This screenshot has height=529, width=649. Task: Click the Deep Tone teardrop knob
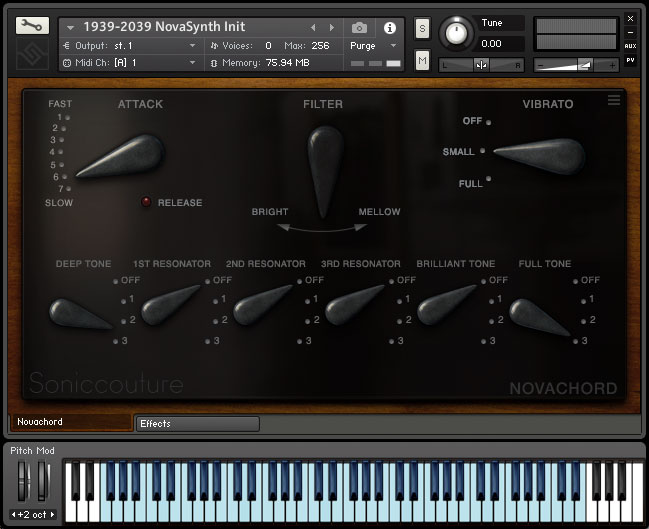(x=79, y=315)
